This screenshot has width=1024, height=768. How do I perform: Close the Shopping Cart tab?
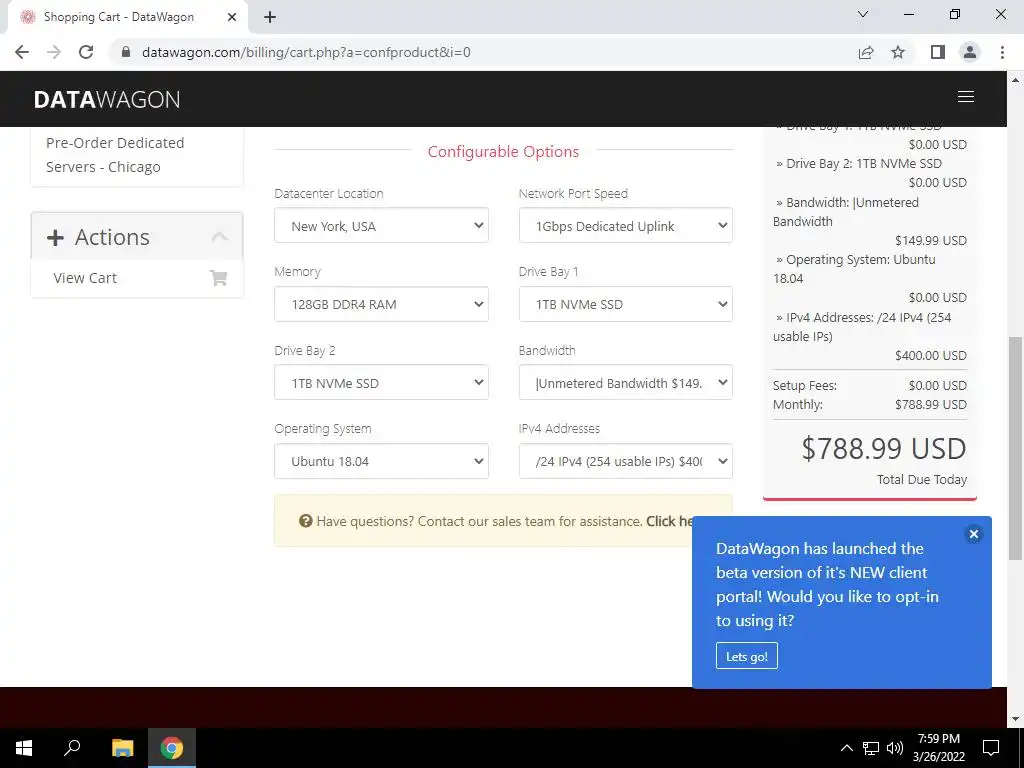(232, 17)
